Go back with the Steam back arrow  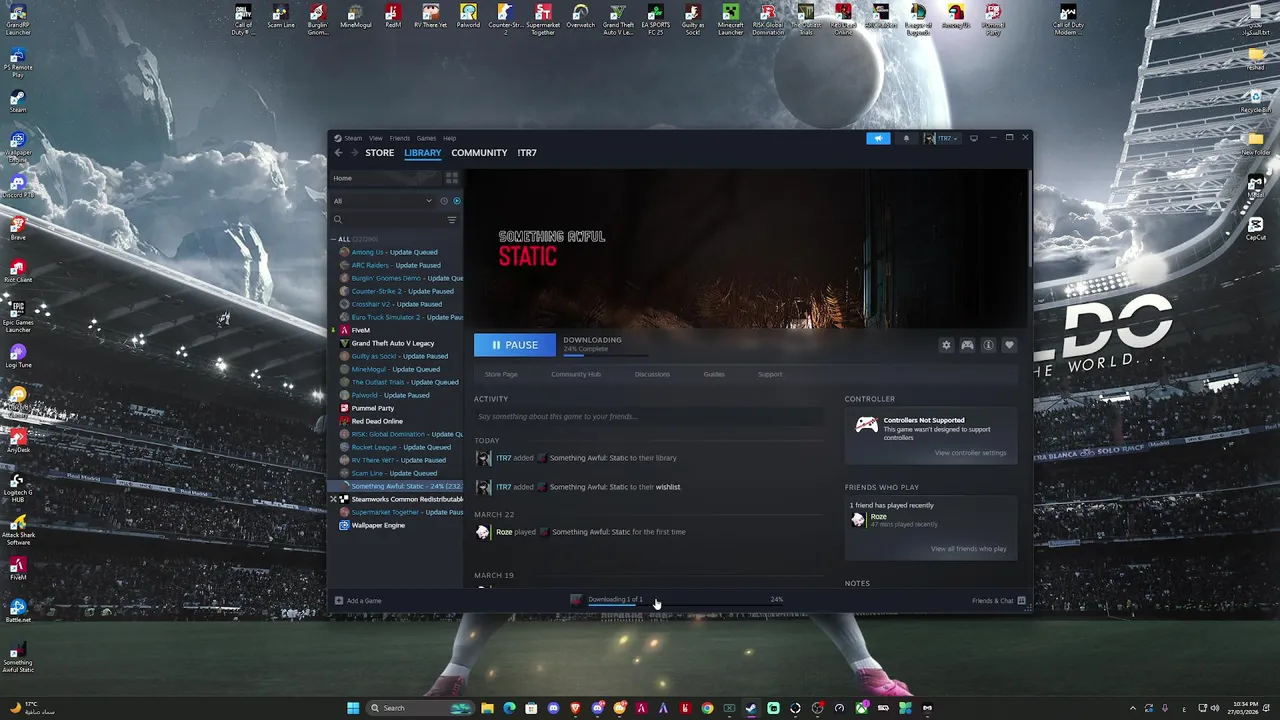338,153
